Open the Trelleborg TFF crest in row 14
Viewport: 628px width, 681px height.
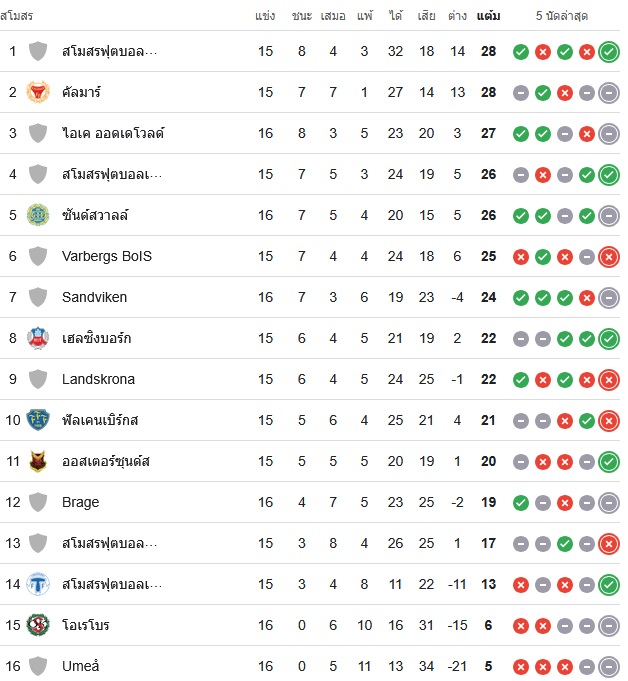(x=38, y=584)
